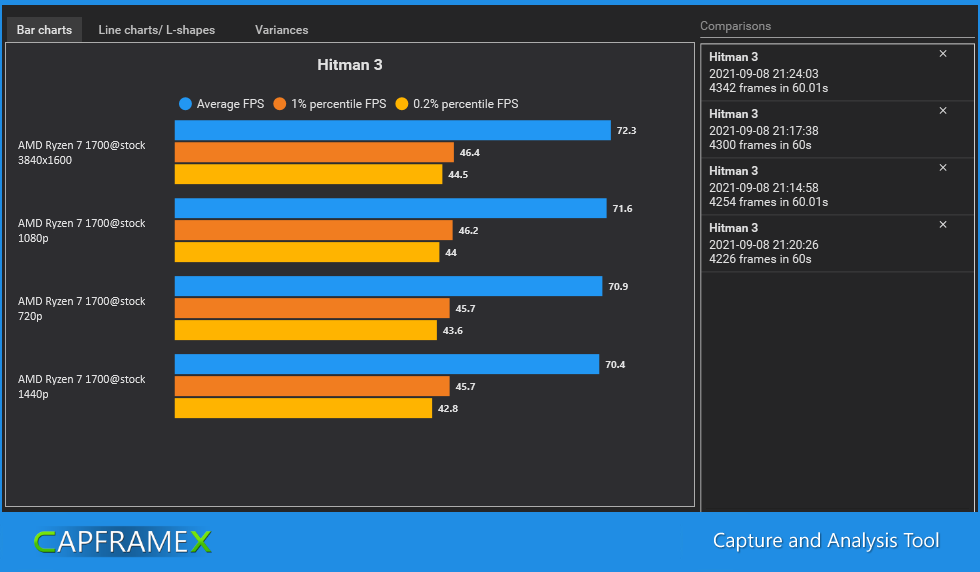Click the Comparisons panel heading

click(735, 26)
